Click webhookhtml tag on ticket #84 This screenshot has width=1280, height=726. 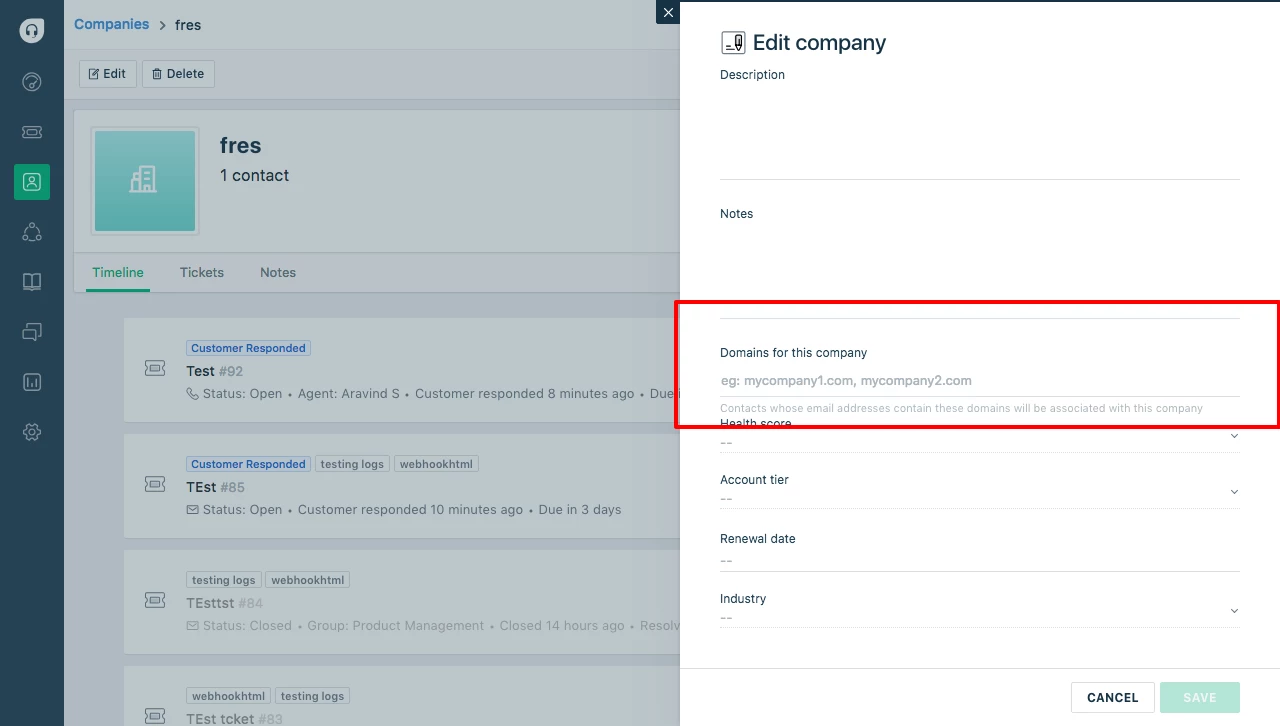pos(308,580)
